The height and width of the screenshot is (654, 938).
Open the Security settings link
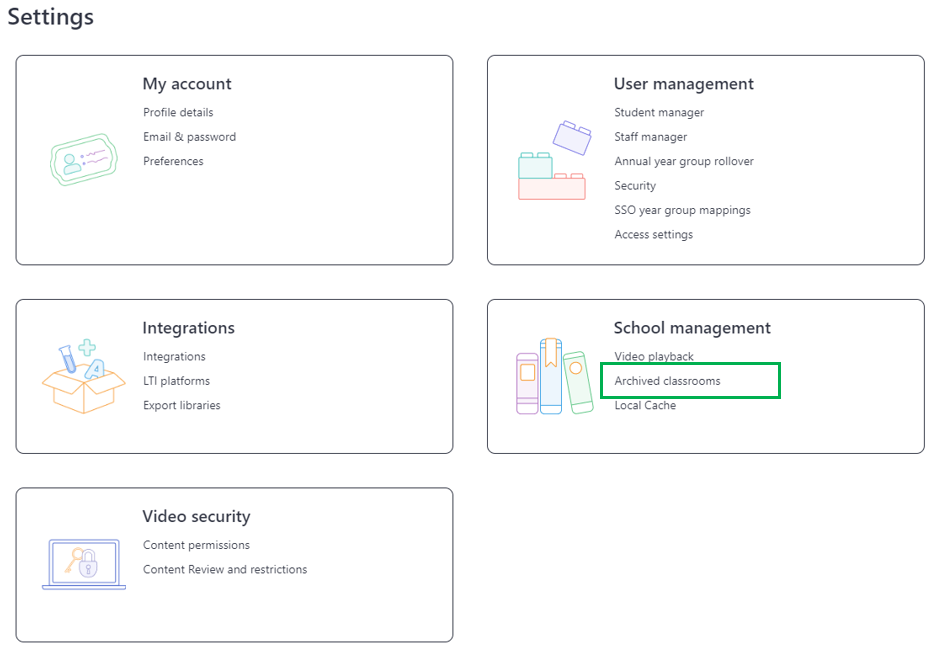pyautogui.click(x=635, y=186)
